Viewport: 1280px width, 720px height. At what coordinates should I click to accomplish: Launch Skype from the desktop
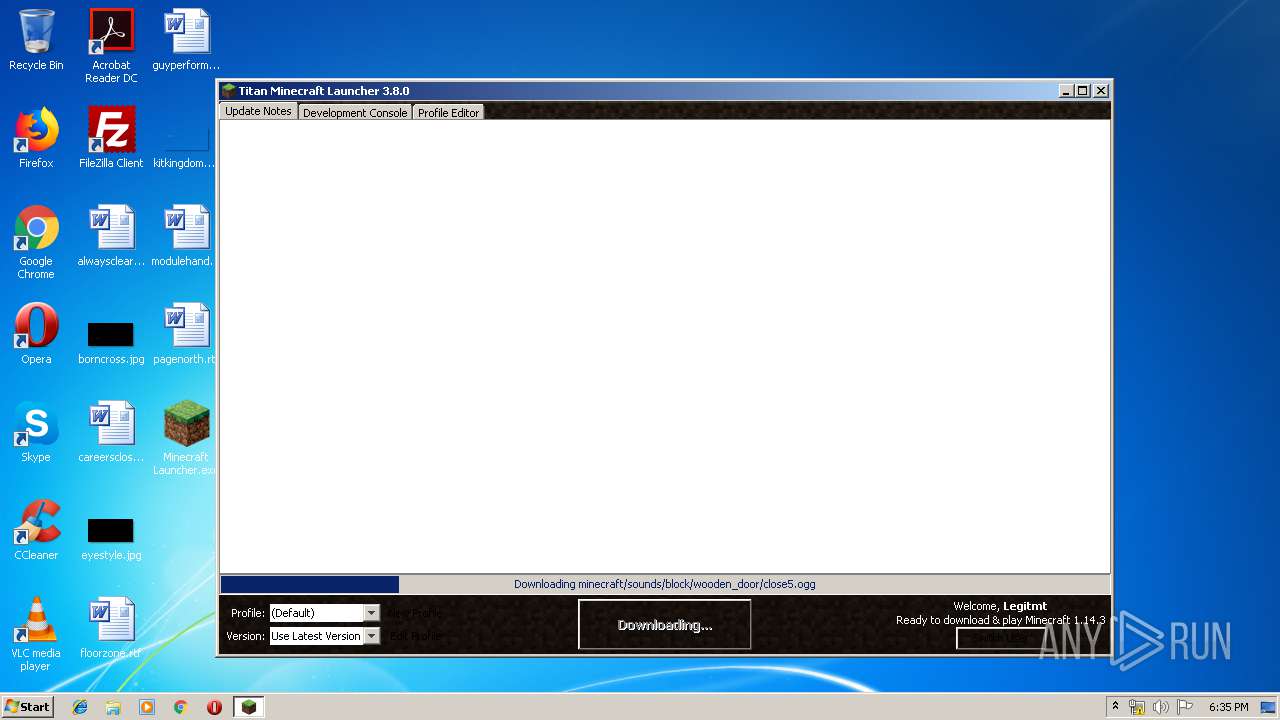36,432
